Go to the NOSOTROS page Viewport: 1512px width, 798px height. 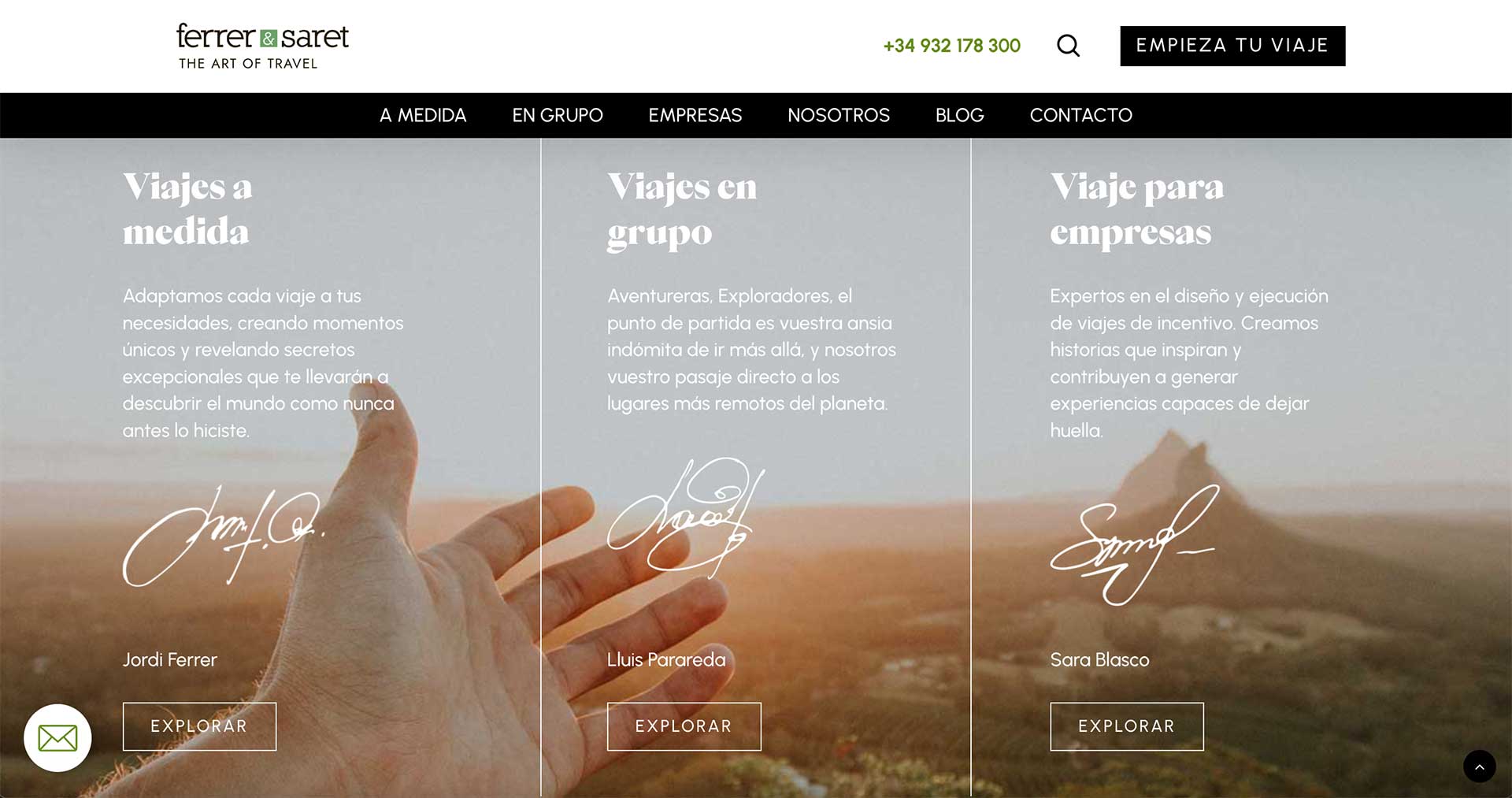click(839, 115)
